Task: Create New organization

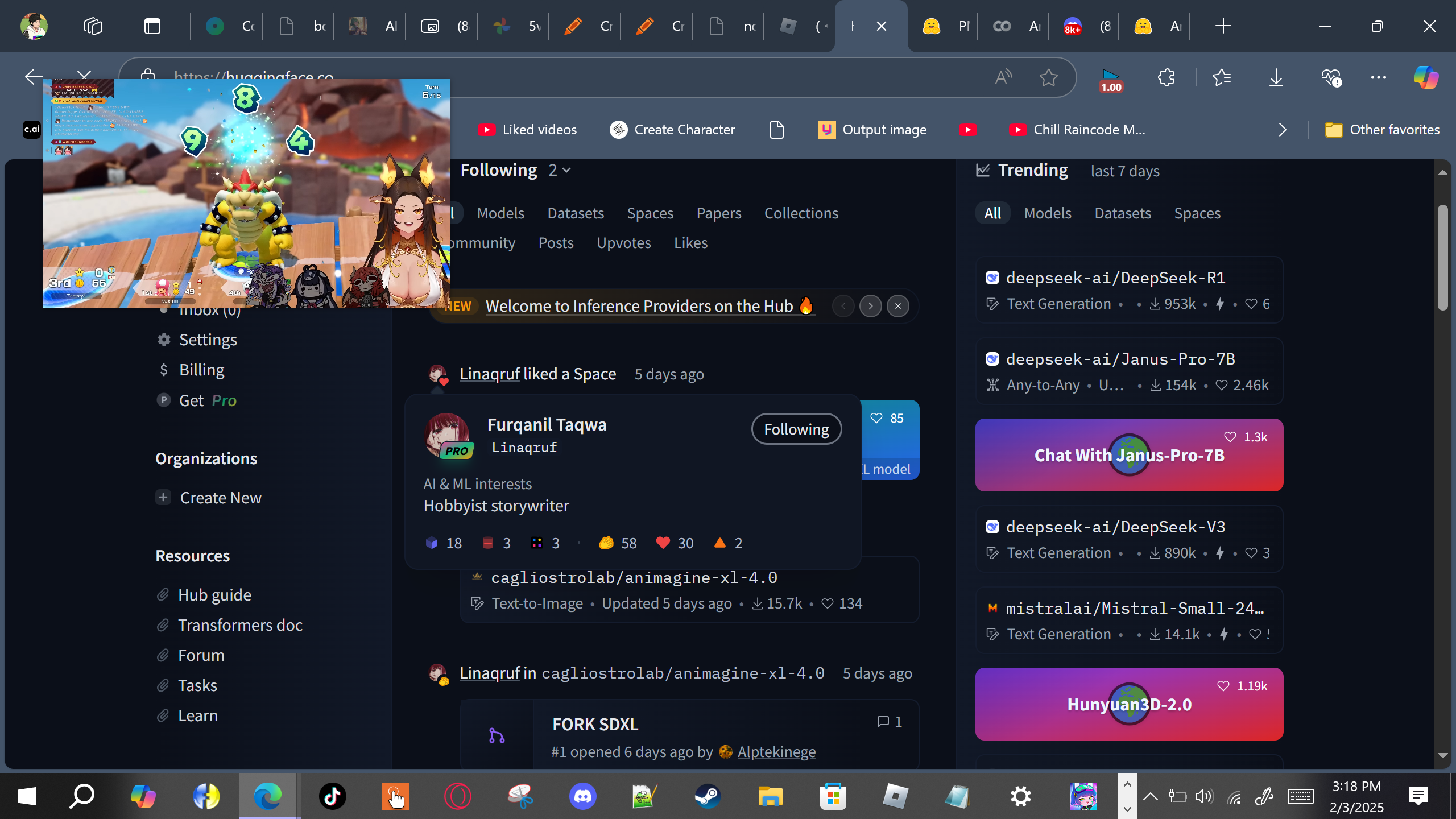Action: [x=209, y=498]
